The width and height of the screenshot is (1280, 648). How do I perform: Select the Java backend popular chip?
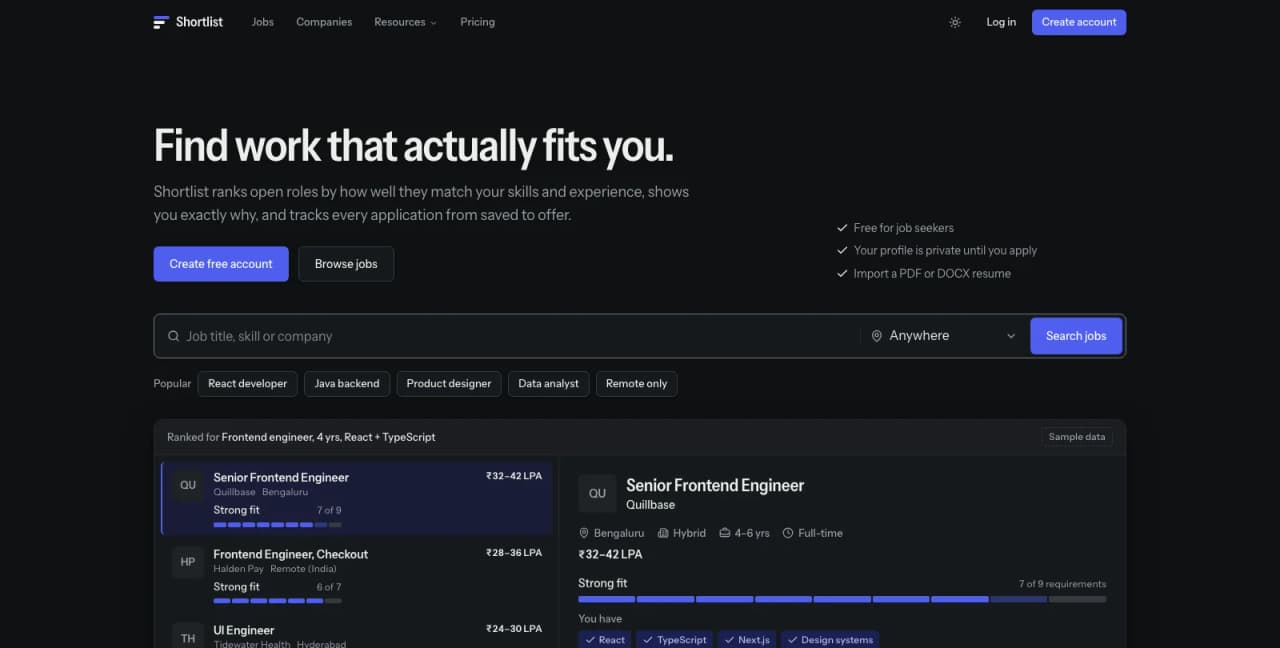coord(347,384)
